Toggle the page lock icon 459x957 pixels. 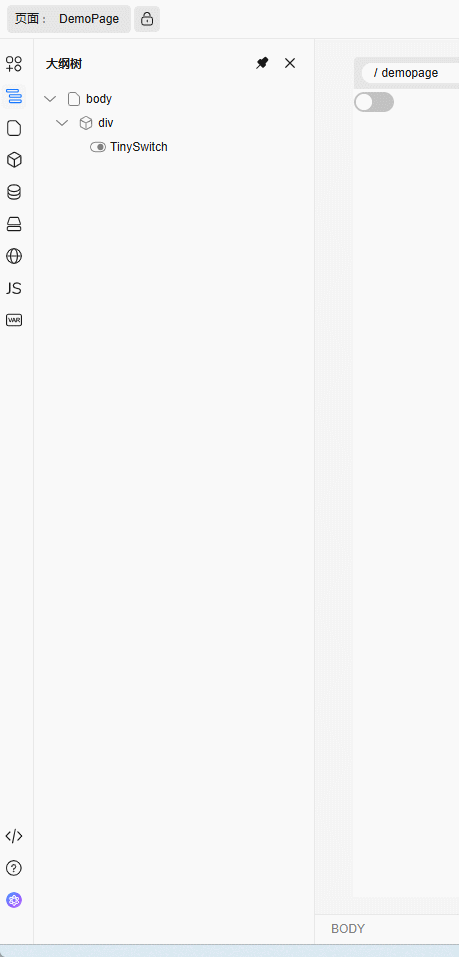(147, 19)
